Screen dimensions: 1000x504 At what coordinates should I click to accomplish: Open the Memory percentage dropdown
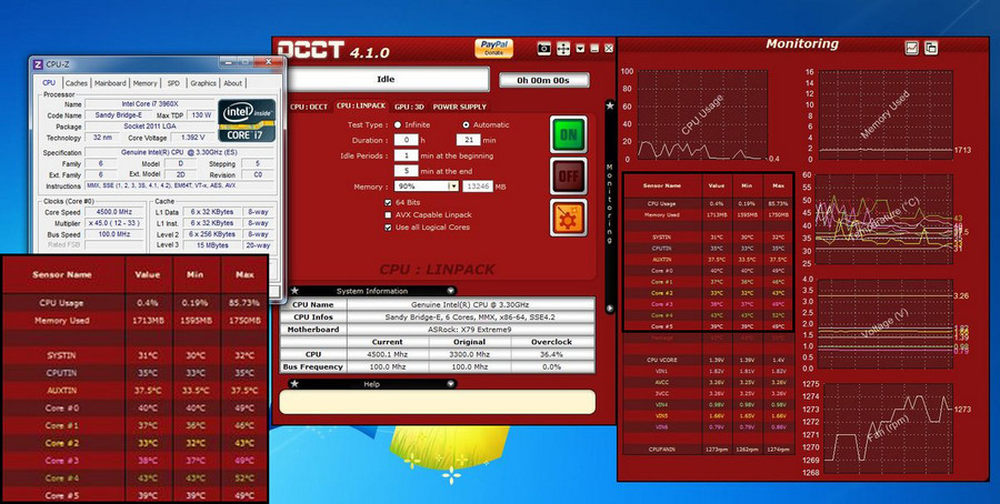coord(453,186)
